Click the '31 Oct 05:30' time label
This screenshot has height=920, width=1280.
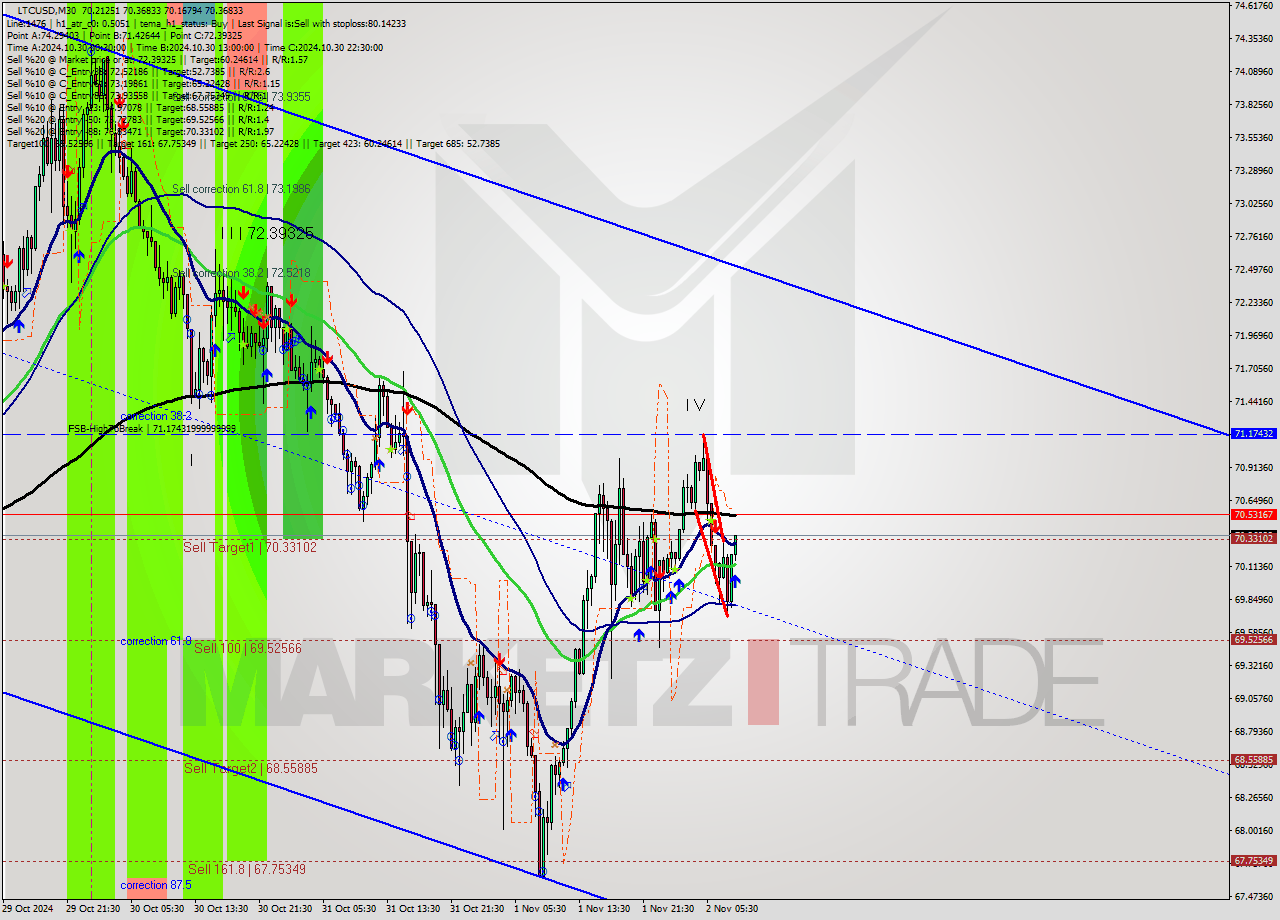[348, 909]
